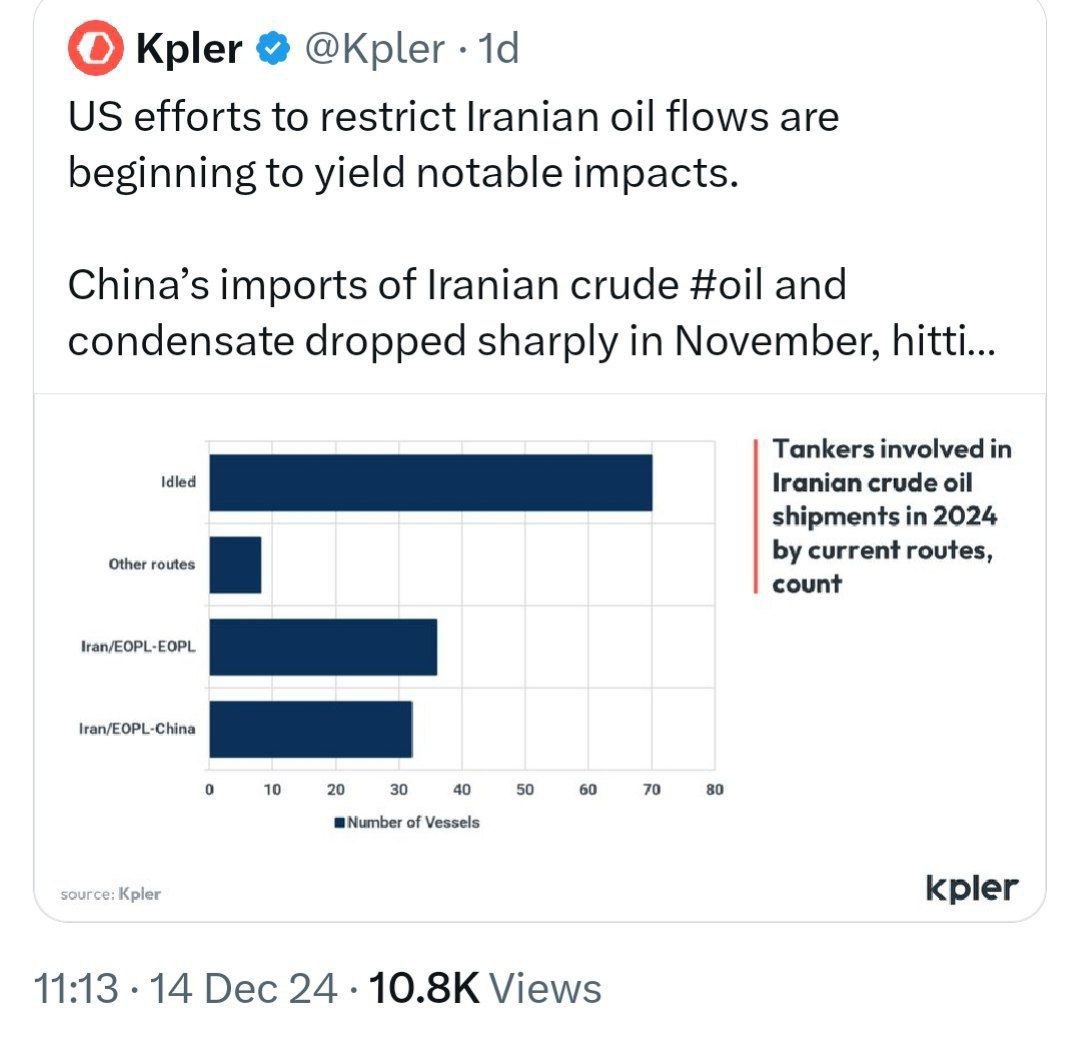Click the Number of Vessels legend label
This screenshot has height=1039, width=1080.
[x=413, y=822]
